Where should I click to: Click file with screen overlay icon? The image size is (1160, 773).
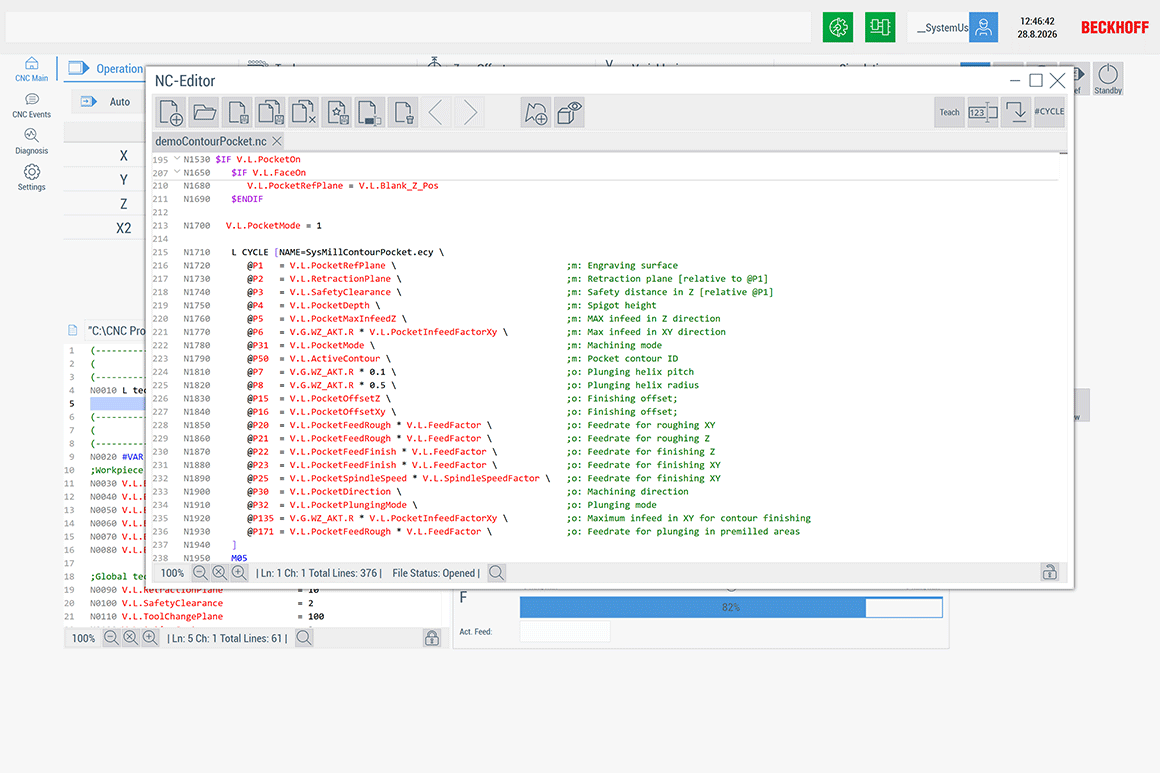pyautogui.click(x=370, y=112)
